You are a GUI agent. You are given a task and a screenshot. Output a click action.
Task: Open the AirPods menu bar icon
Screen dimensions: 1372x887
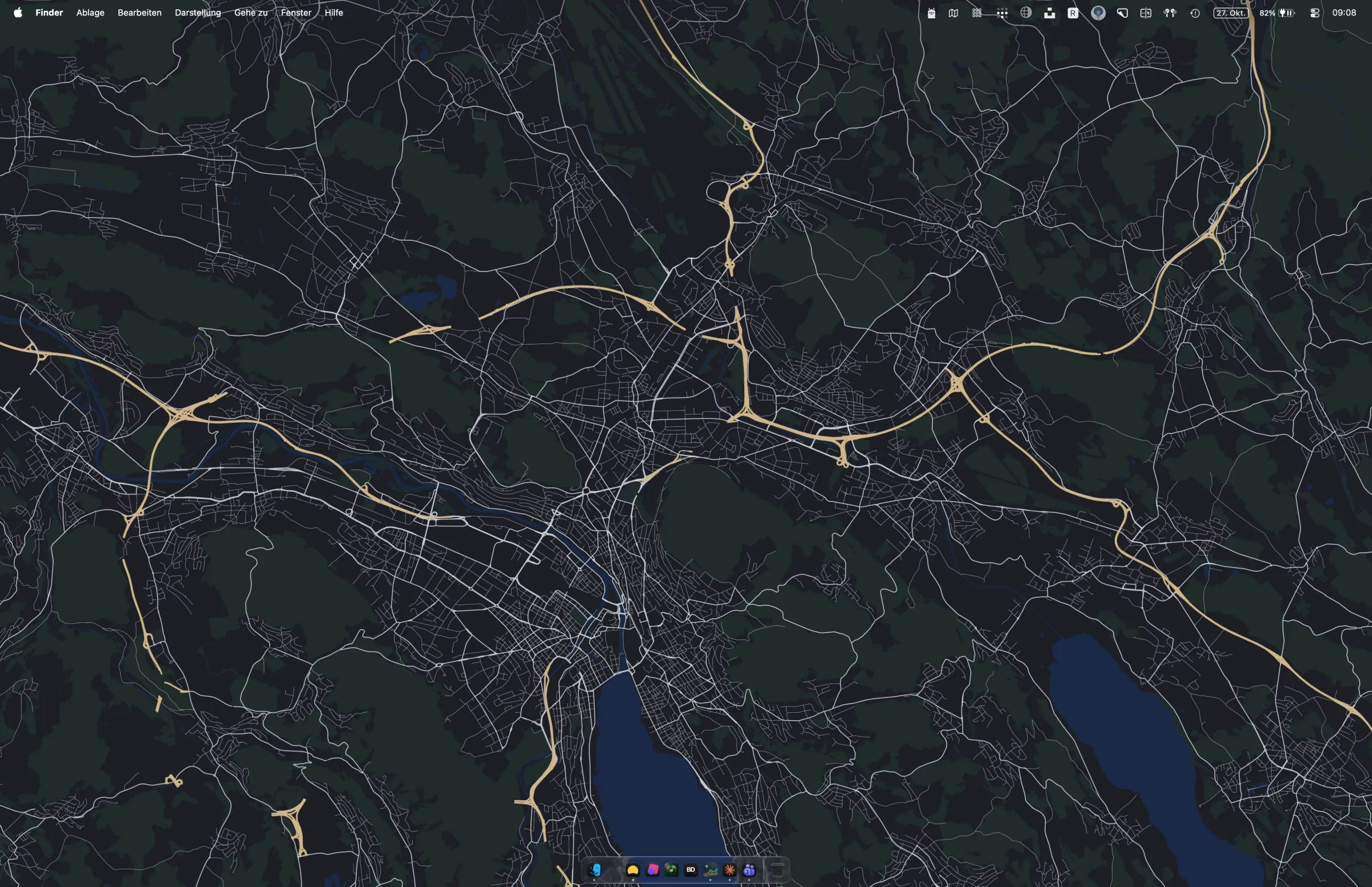(1169, 13)
